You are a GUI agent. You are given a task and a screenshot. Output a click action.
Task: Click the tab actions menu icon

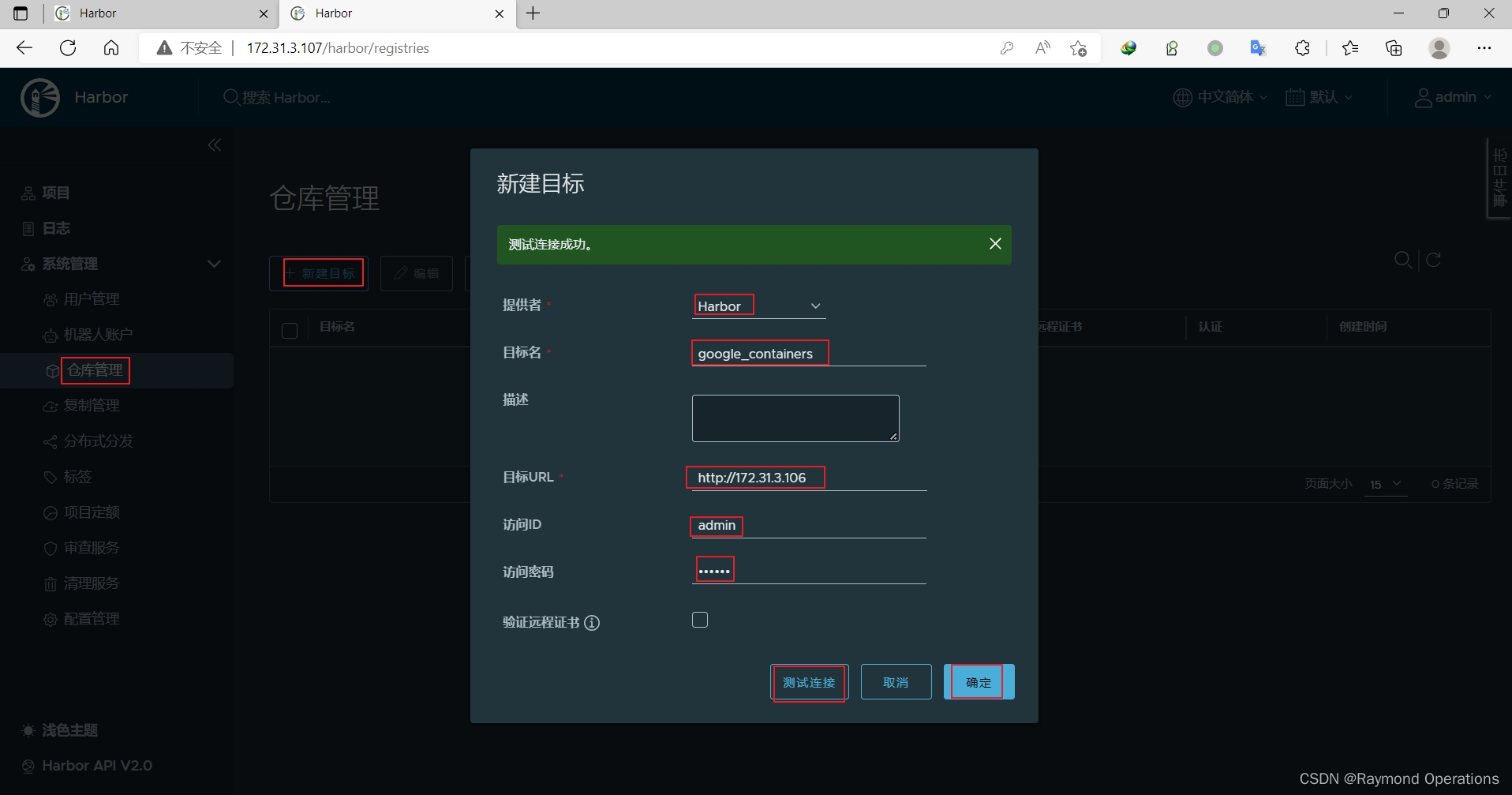21,13
